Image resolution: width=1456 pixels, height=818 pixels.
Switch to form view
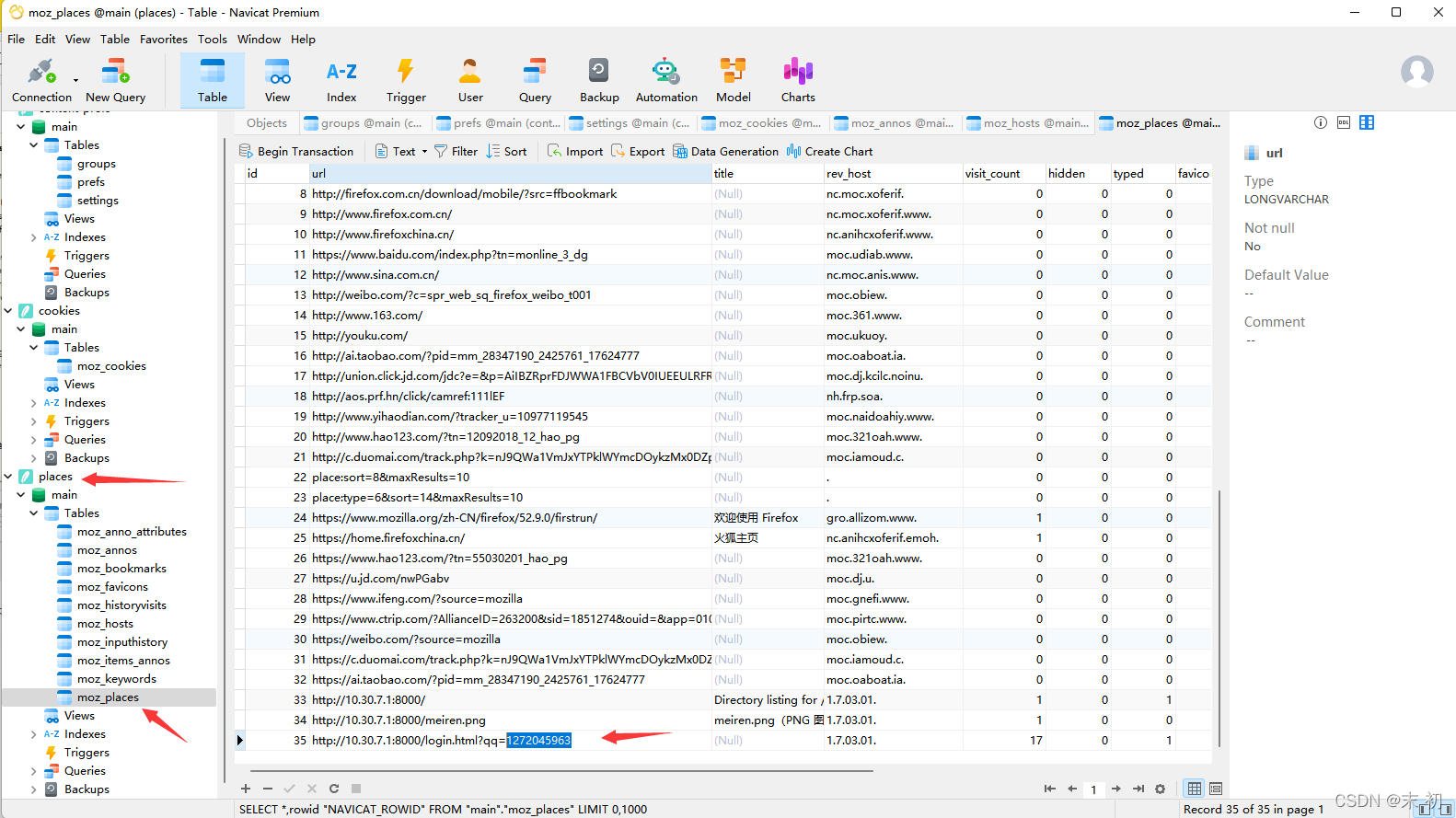coord(1216,789)
